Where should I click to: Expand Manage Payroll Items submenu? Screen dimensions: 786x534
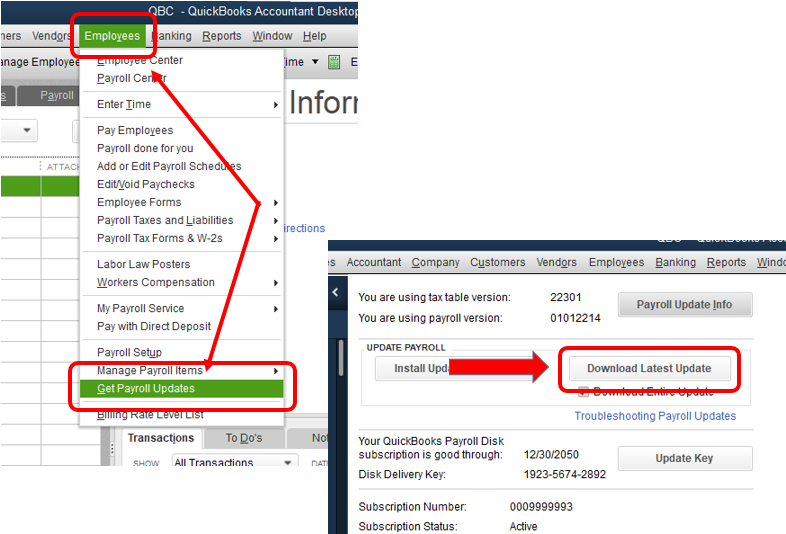181,371
